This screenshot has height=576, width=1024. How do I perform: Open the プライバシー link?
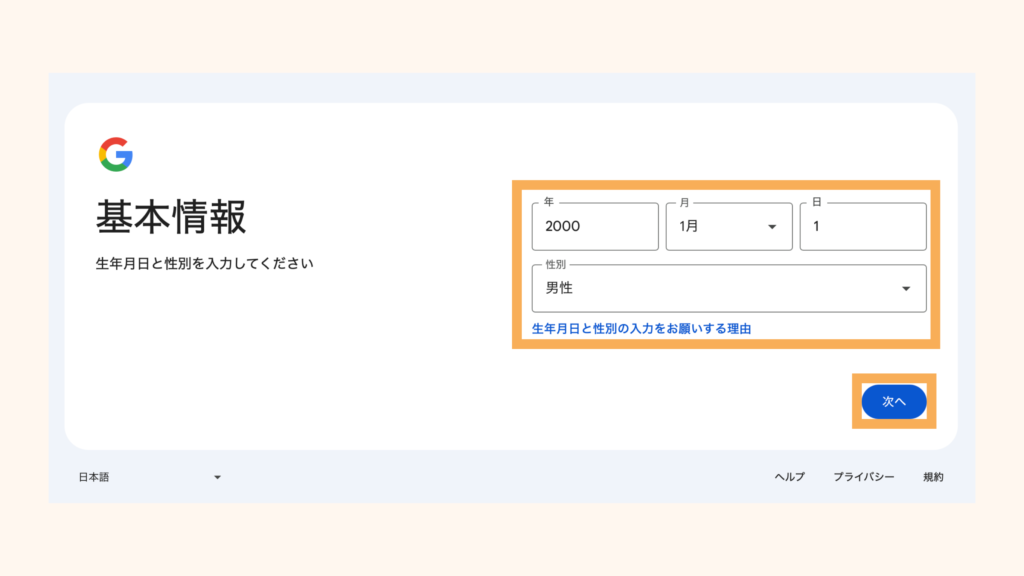point(864,478)
